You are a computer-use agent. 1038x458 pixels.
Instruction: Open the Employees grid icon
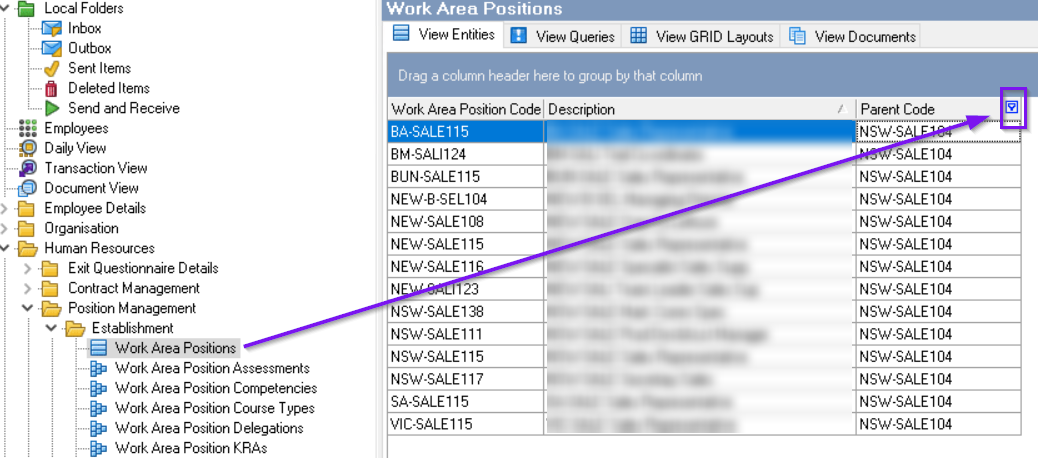[x=28, y=128]
